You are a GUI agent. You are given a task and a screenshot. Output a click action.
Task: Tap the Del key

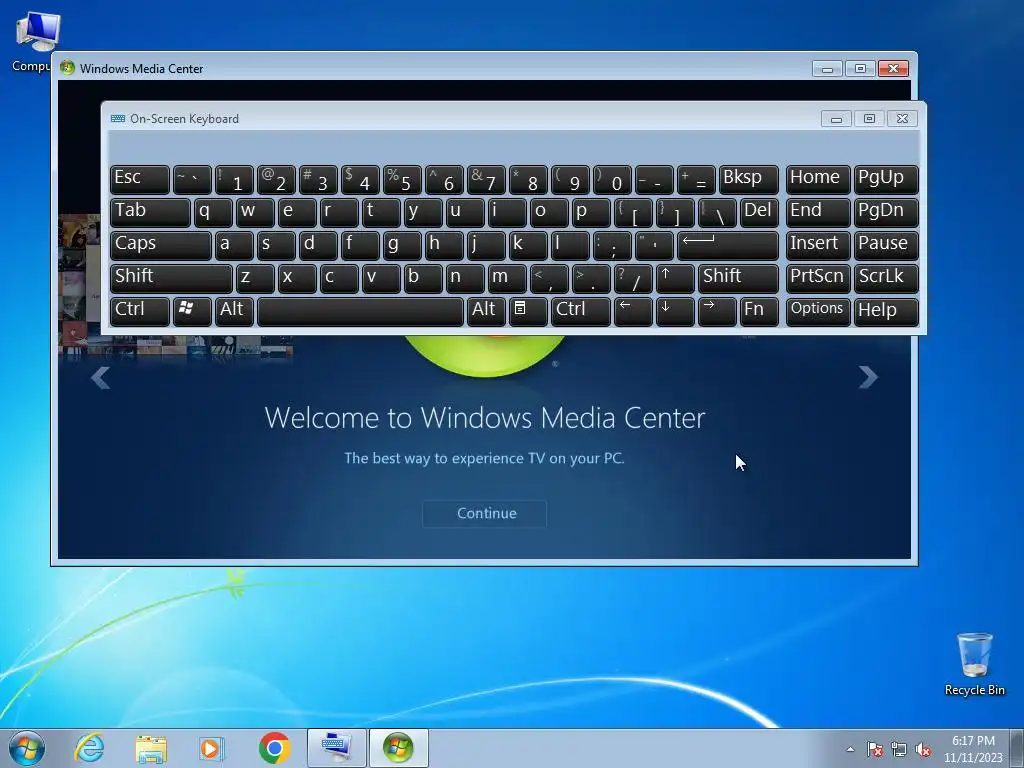759,212
